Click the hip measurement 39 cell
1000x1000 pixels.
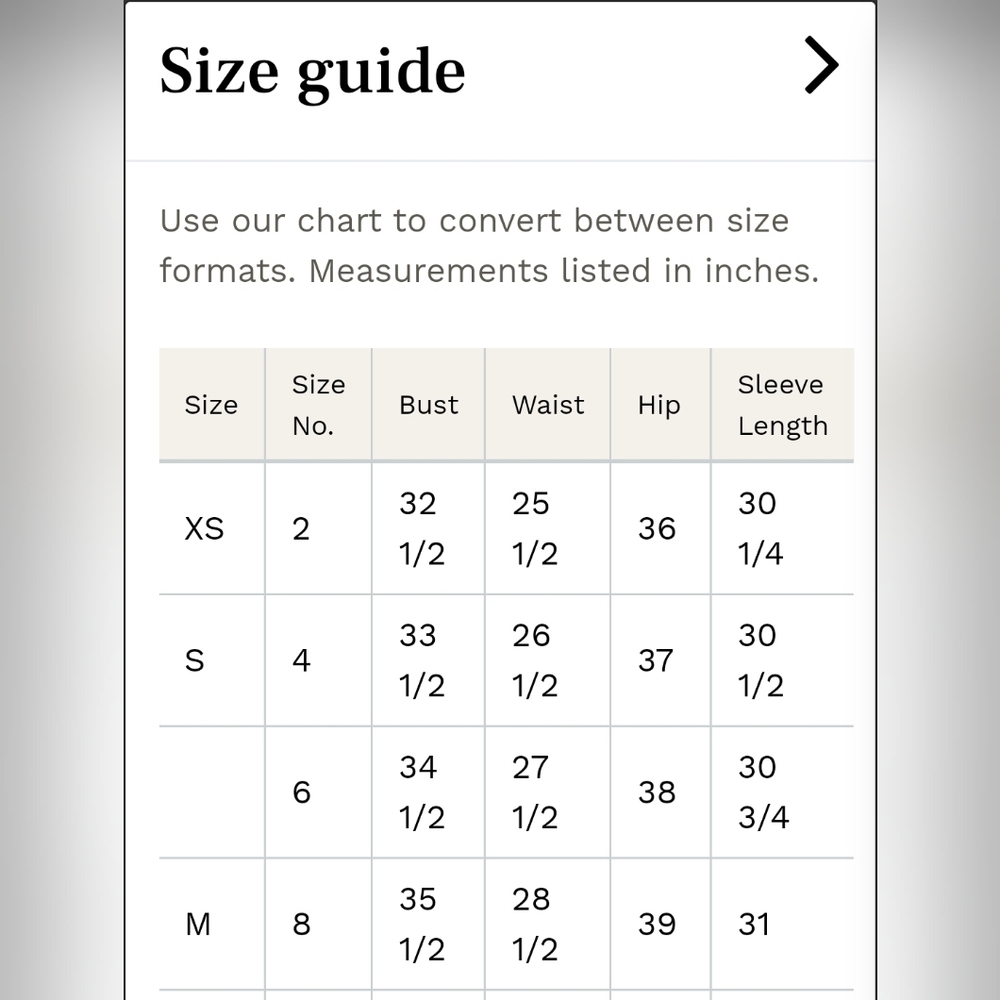coord(661,923)
